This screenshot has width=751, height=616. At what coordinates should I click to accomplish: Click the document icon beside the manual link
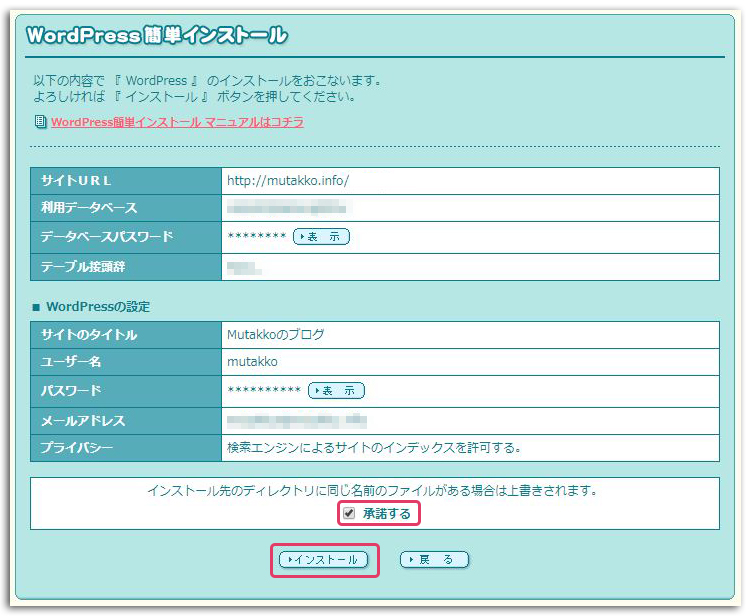click(40, 122)
